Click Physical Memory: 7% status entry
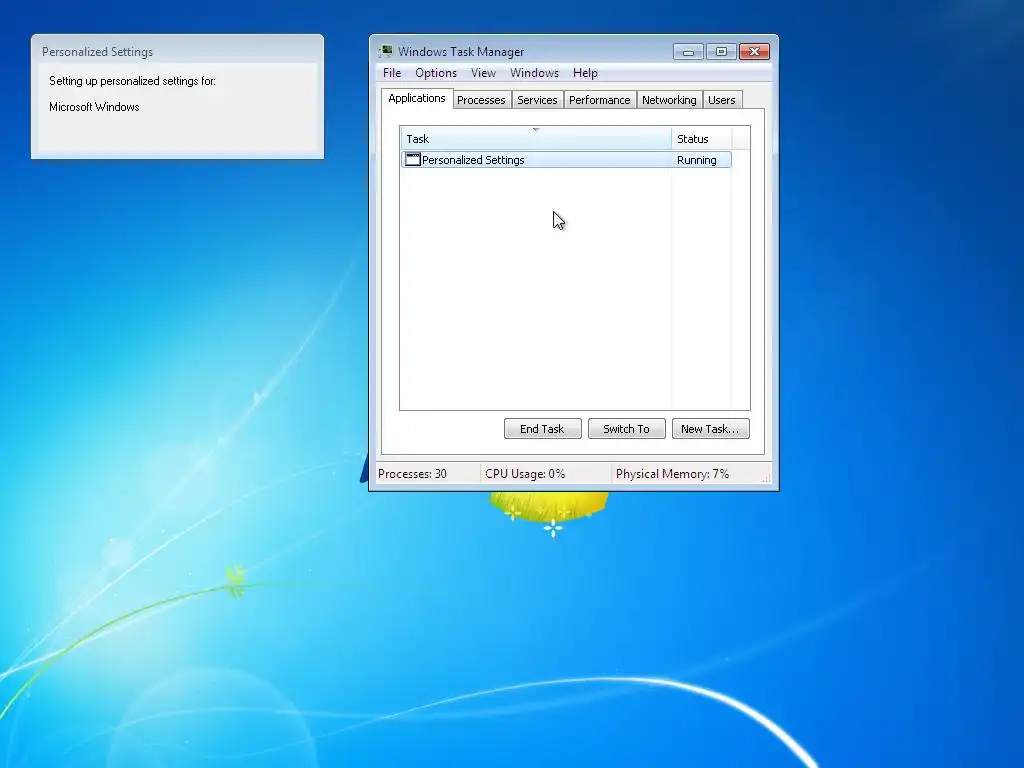The width and height of the screenshot is (1024, 768). coord(672,474)
